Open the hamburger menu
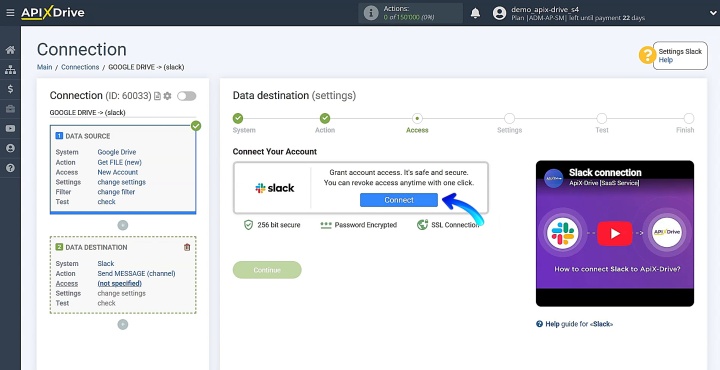The width and height of the screenshot is (720, 370). tap(10, 13)
